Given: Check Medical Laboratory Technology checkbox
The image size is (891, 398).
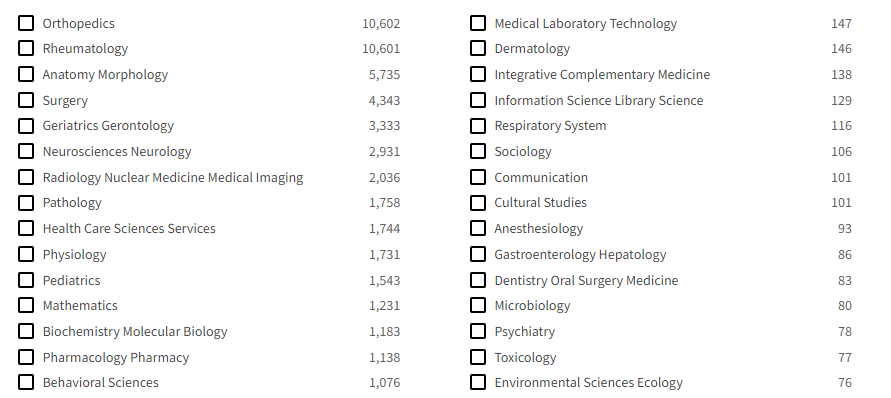Looking at the screenshot, I should 478,23.
